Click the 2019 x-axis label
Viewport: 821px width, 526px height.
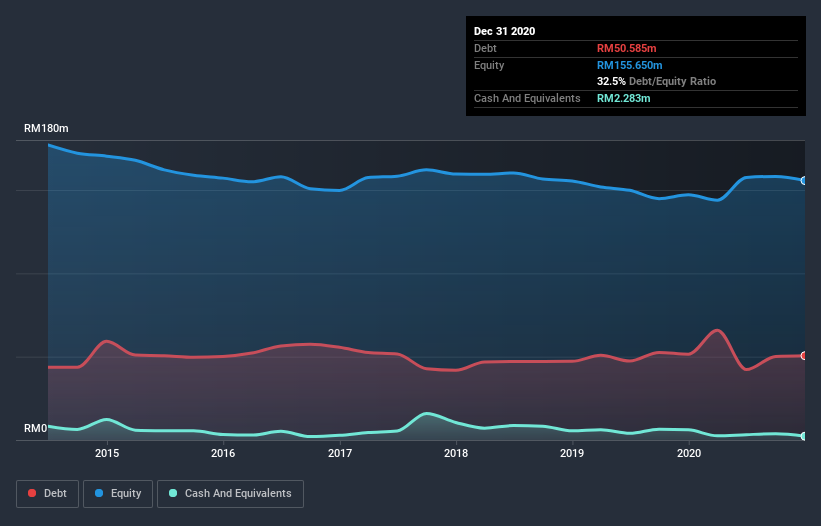tap(572, 453)
